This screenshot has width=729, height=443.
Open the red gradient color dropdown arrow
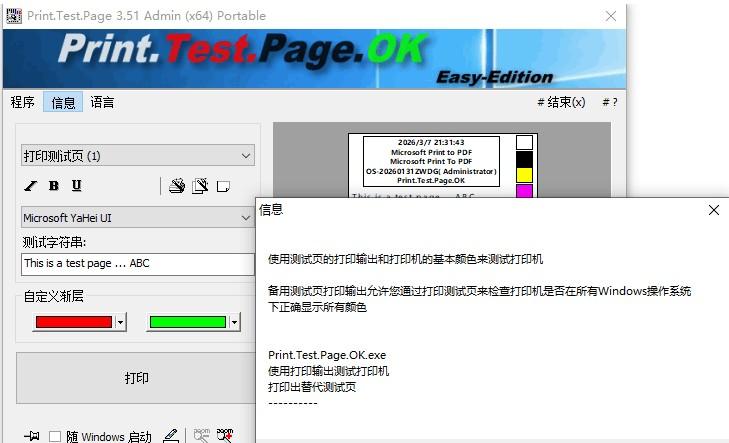click(120, 322)
